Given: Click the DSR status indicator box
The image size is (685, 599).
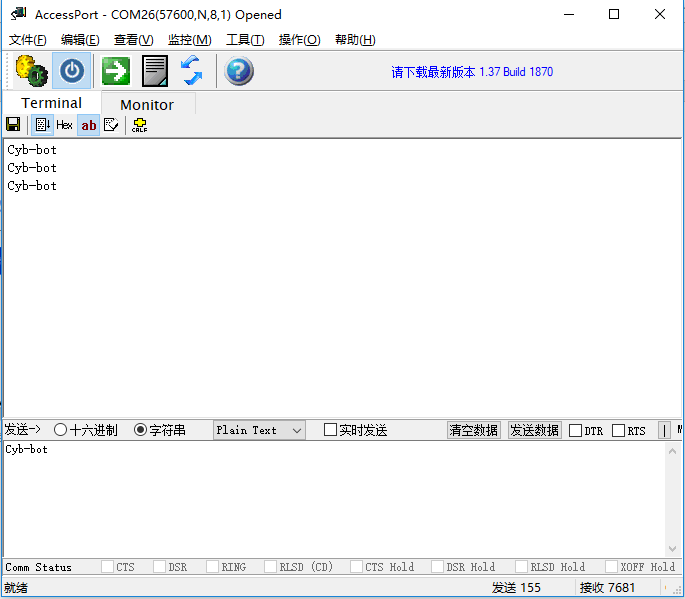Looking at the screenshot, I should (159, 567).
